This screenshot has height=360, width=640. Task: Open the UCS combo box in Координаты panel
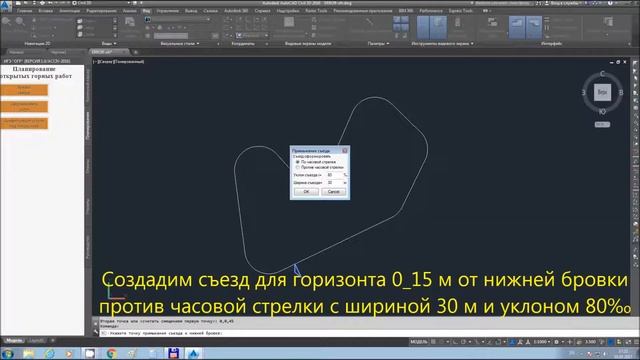point(252,36)
